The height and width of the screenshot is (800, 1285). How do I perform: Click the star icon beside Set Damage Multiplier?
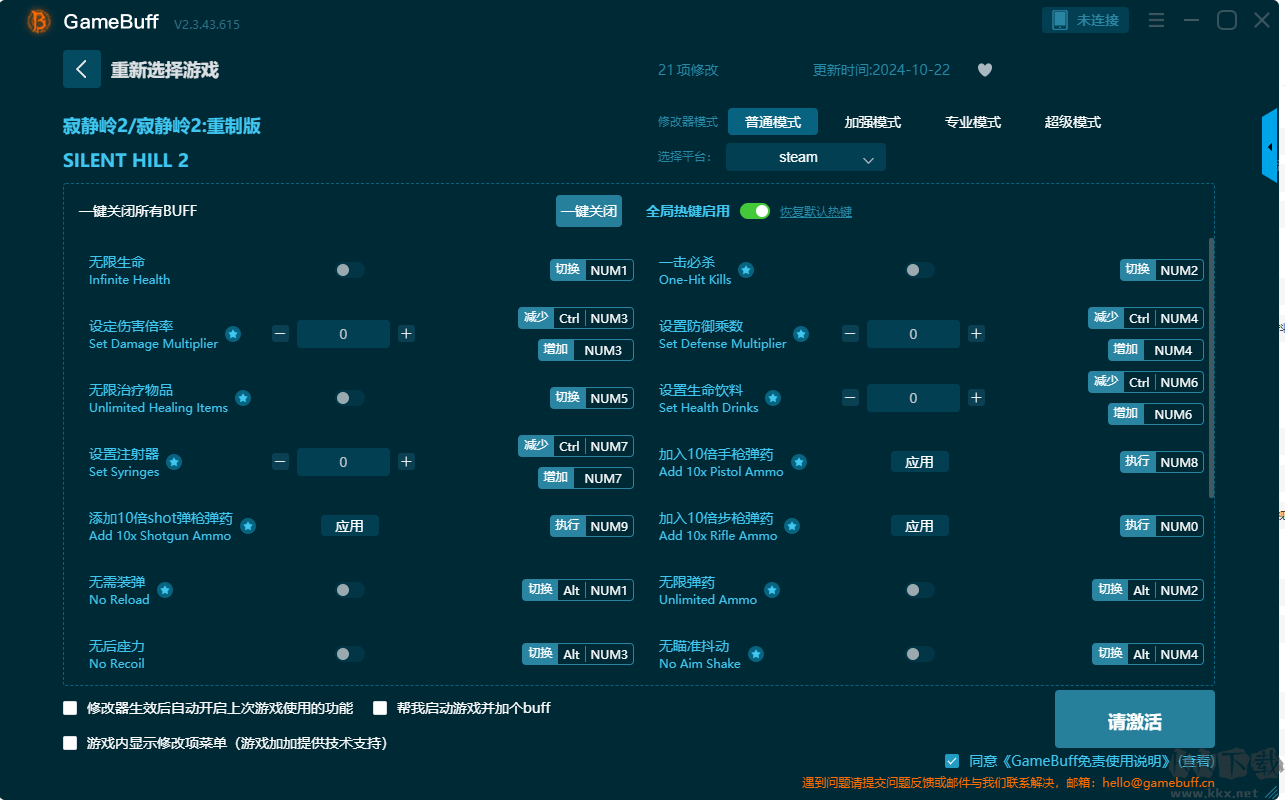[233, 334]
